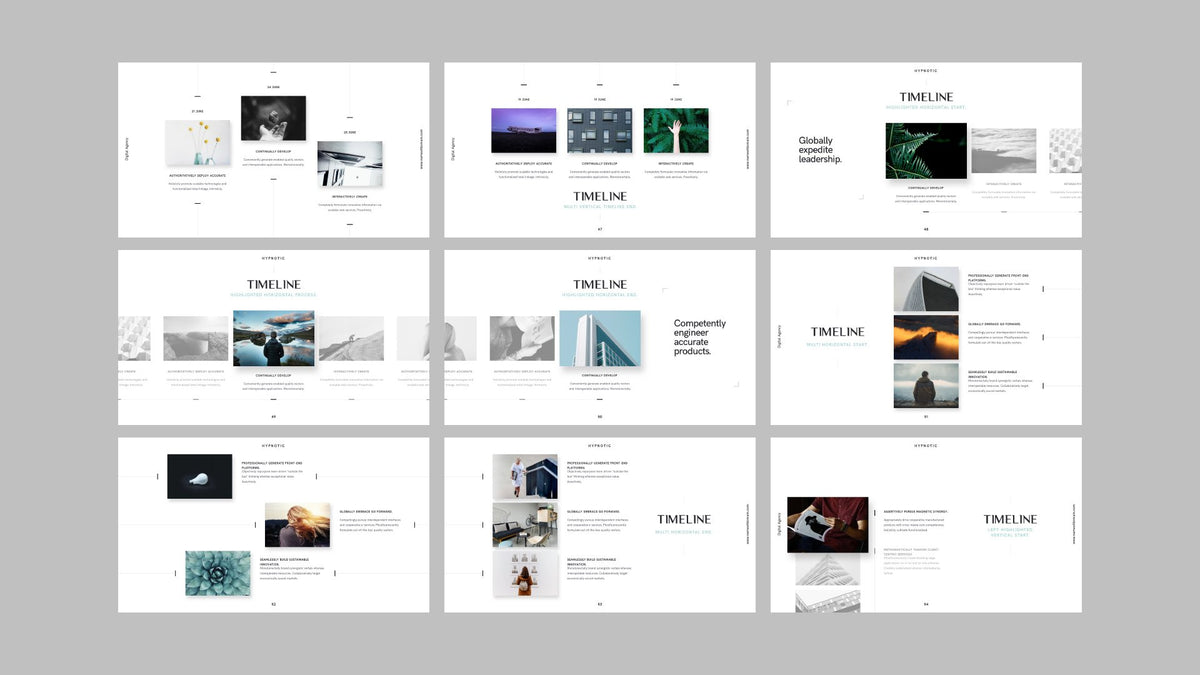This screenshot has width=1200, height=675.
Task: Click slide page number 50
Action: [600, 416]
